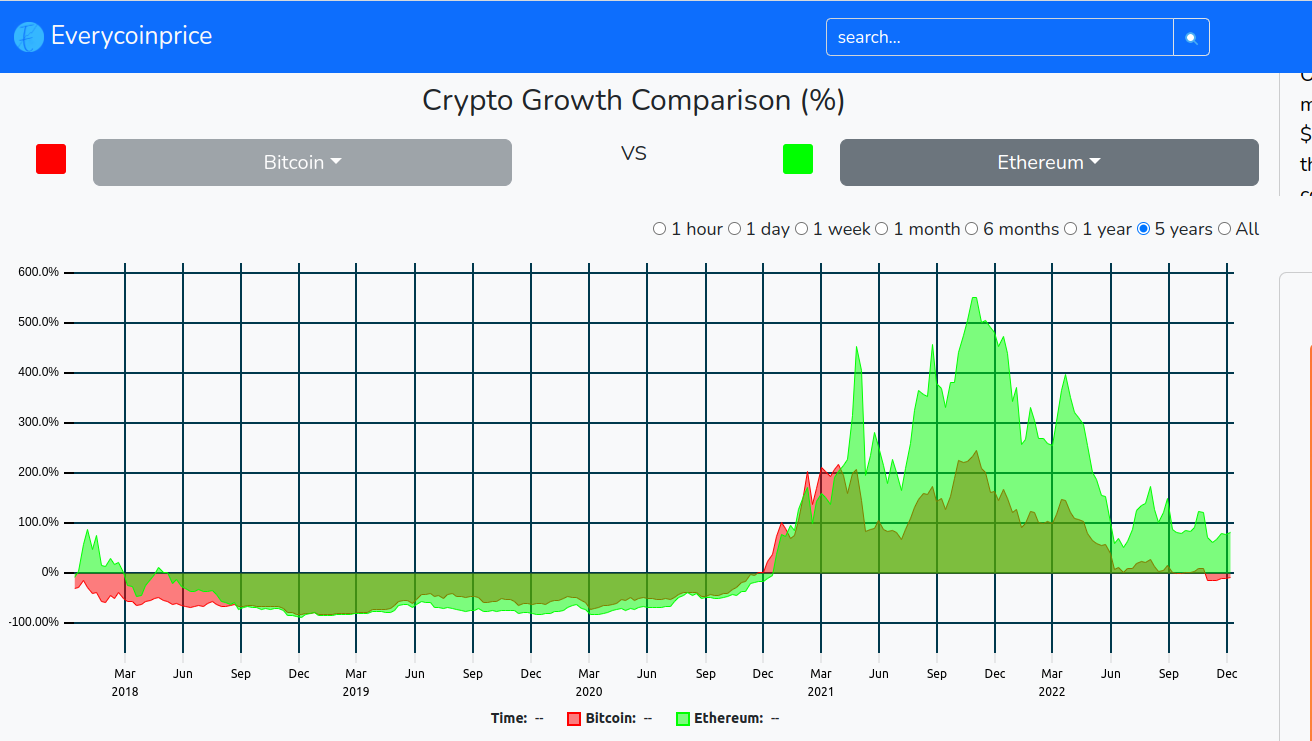The image size is (1312, 741).
Task: Open the Everycoinprice home link text
Action: [131, 36]
